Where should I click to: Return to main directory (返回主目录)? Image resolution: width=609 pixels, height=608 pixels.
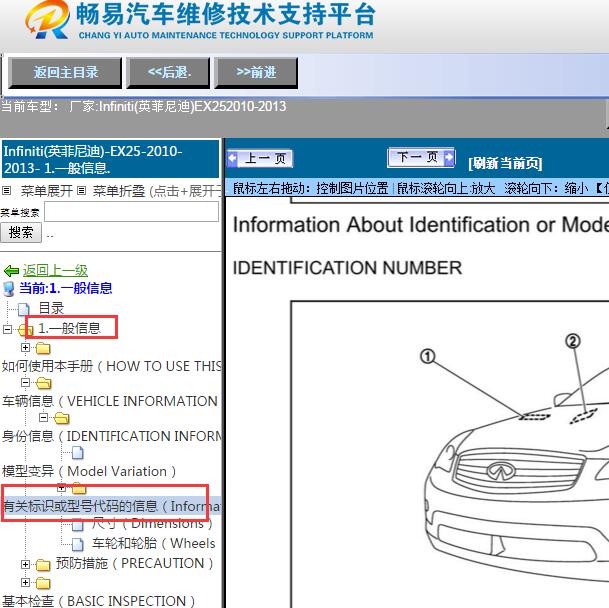65,72
